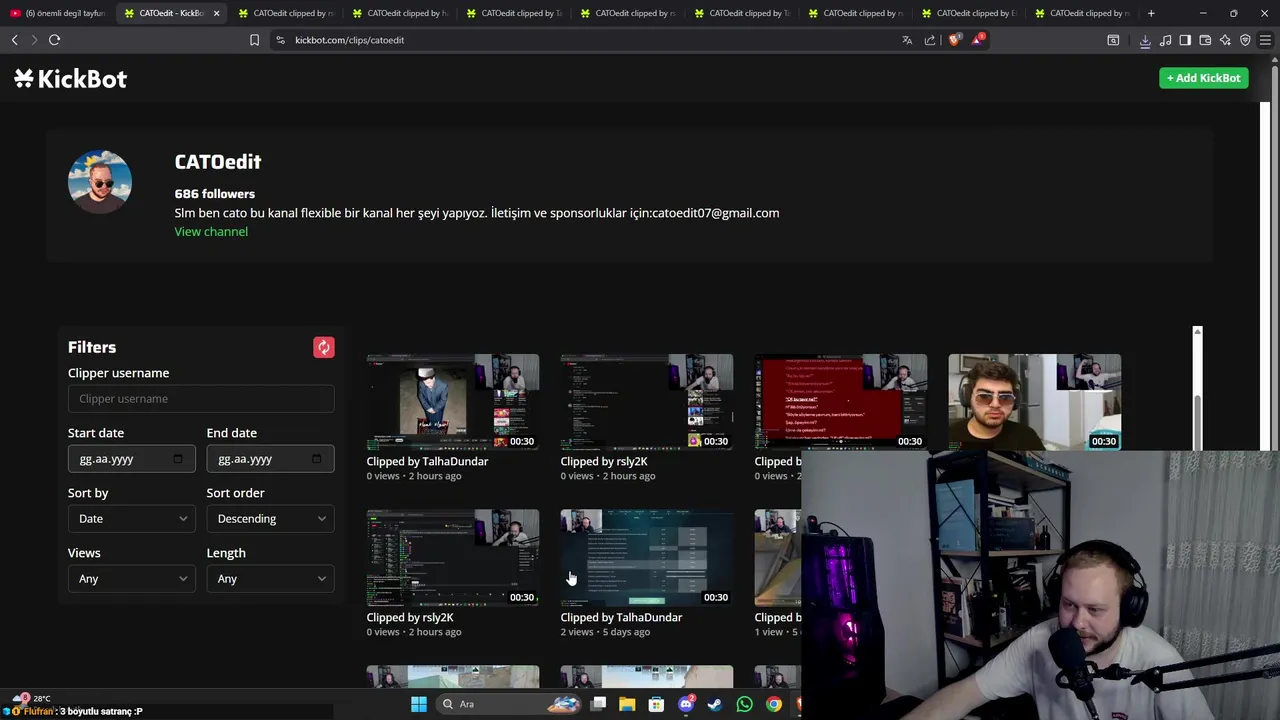Go back with browser back arrow
This screenshot has height=720, width=1280.
[14, 40]
